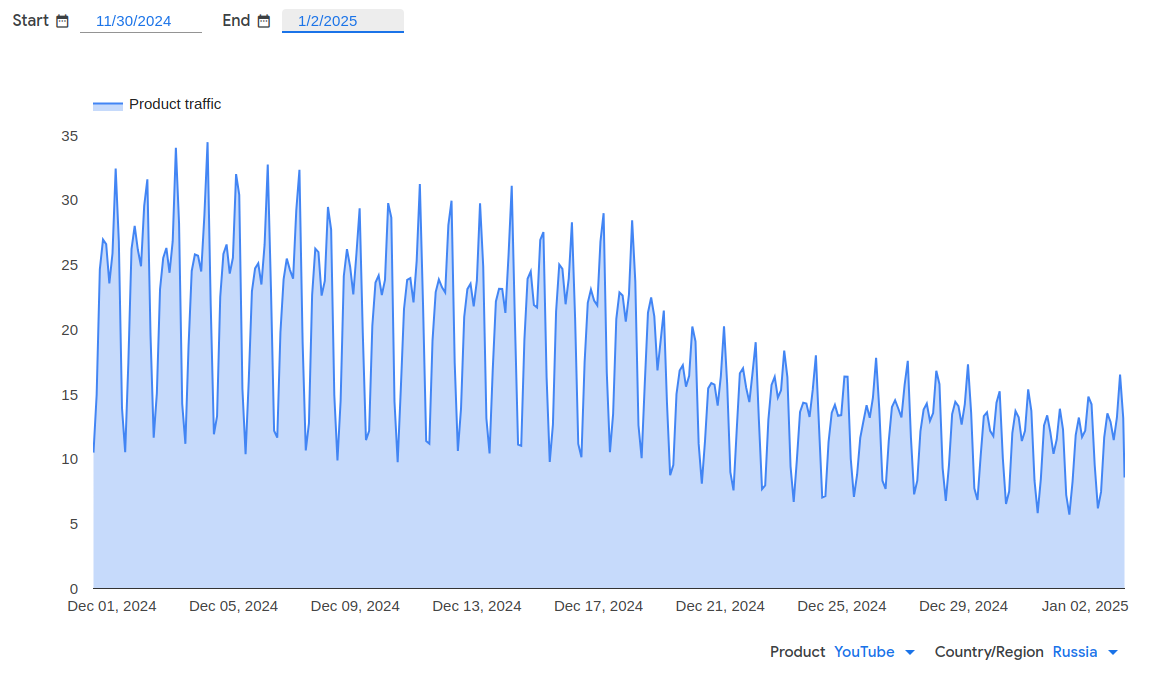
Task: Open the YouTube product dropdown
Action: [x=864, y=652]
